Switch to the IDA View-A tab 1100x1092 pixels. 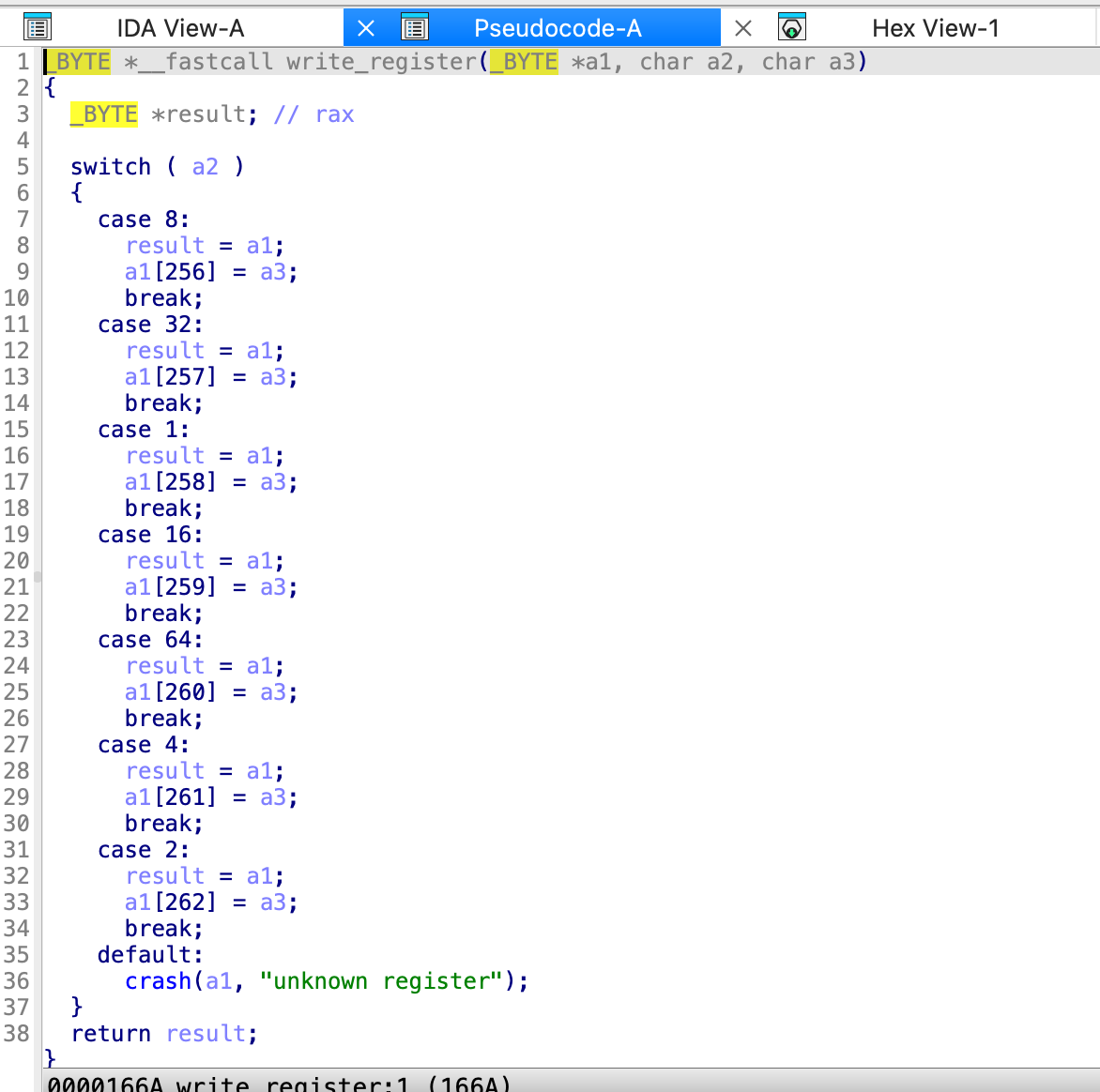[180, 28]
